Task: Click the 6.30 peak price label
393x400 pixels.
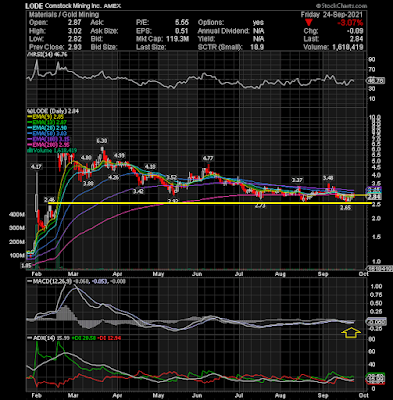Action: coord(102,141)
